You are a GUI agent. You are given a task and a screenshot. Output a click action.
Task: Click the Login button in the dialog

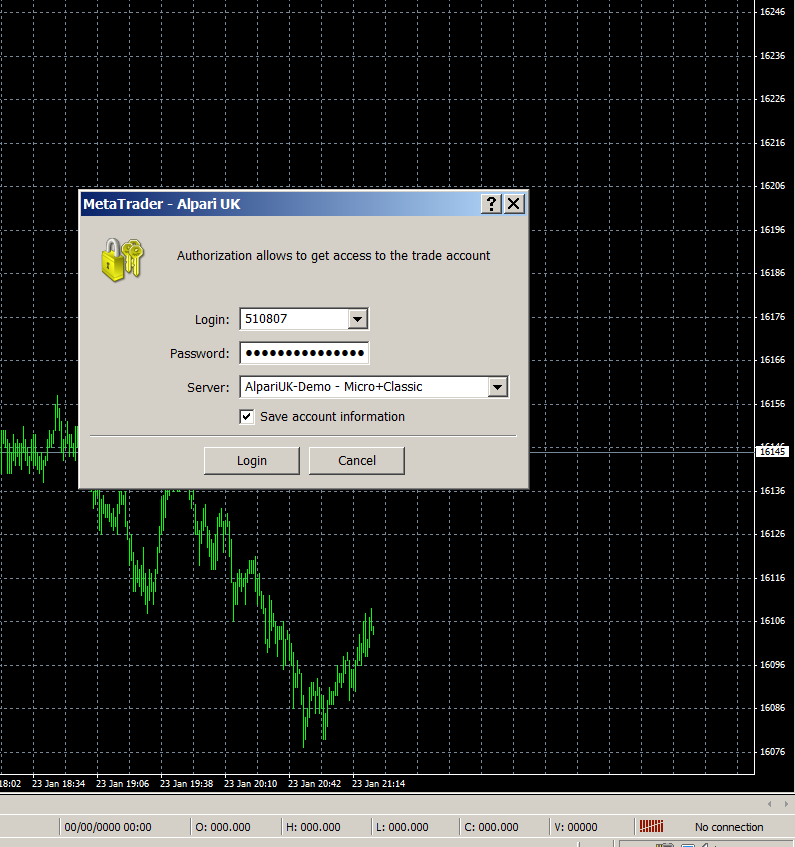coord(252,461)
